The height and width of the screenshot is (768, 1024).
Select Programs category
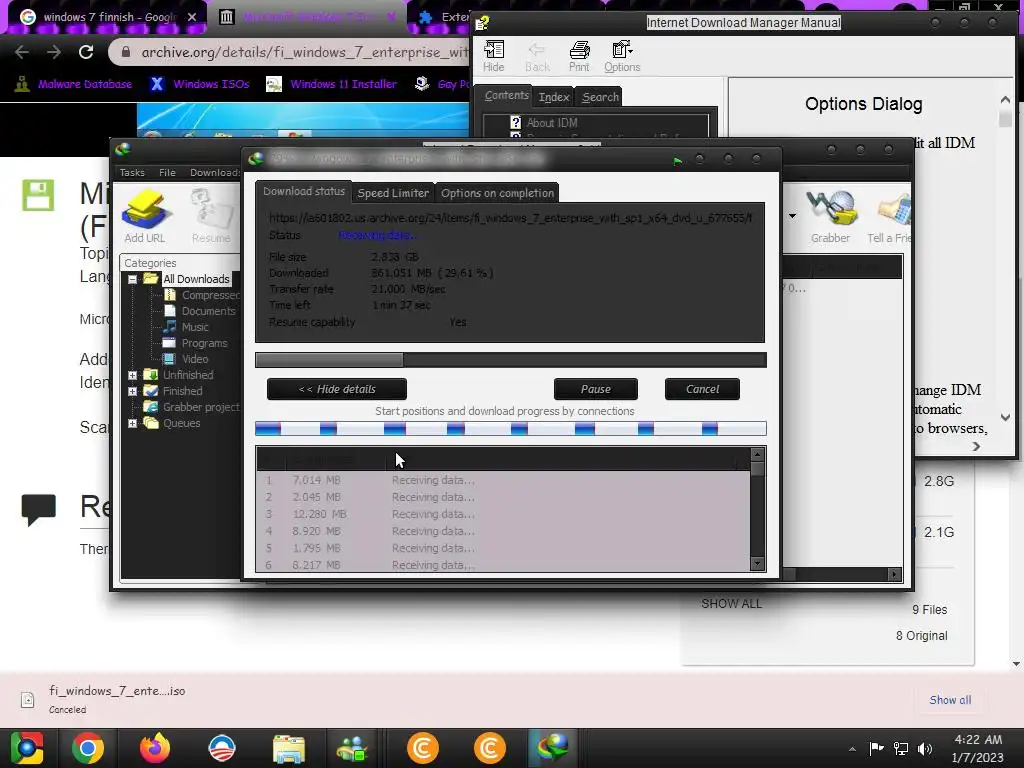204,343
